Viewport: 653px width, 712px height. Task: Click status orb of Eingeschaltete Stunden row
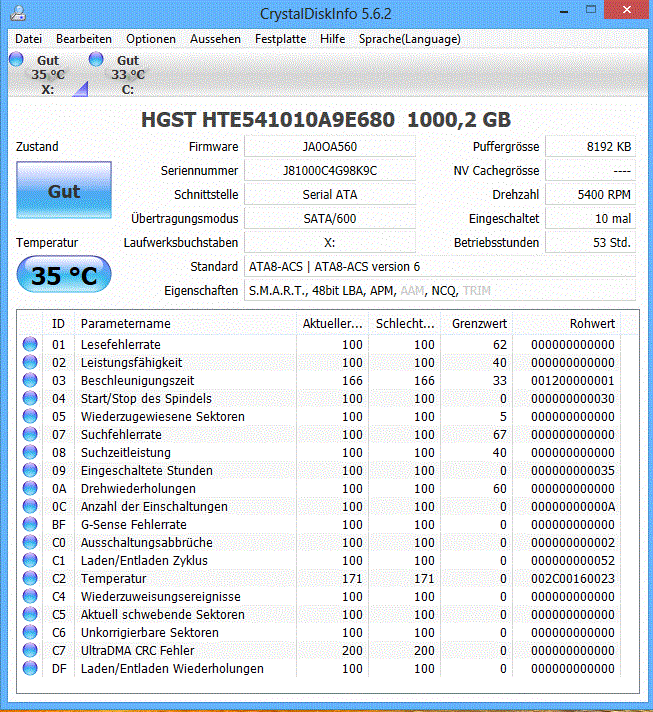pos(30,470)
